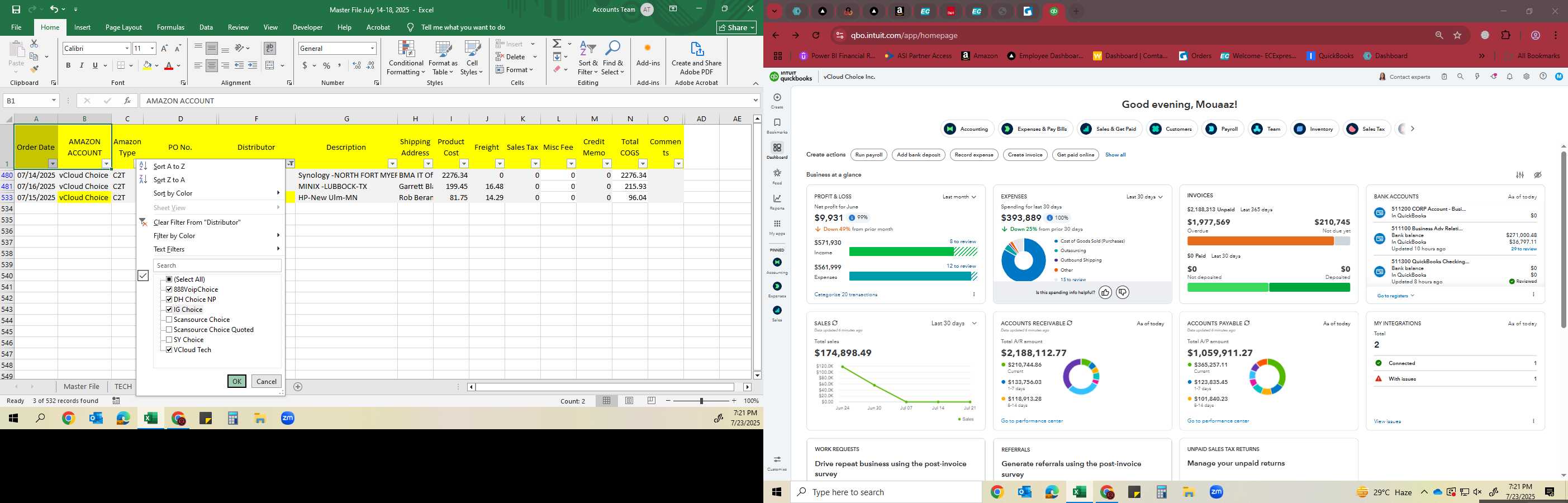Open Order Date column filter dropdown
1568x503 pixels.
pos(53,164)
